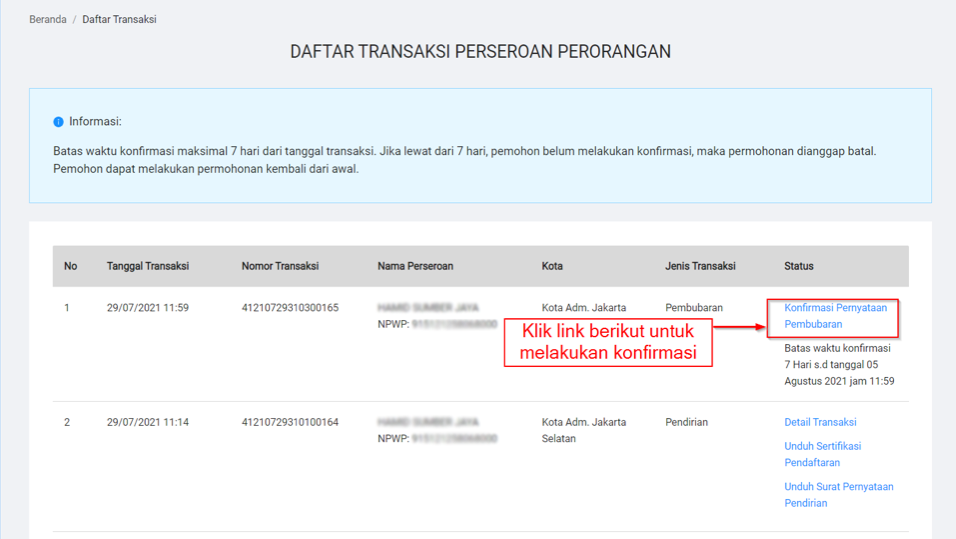Select the Status column header
The height and width of the screenshot is (539, 956).
pos(798,266)
